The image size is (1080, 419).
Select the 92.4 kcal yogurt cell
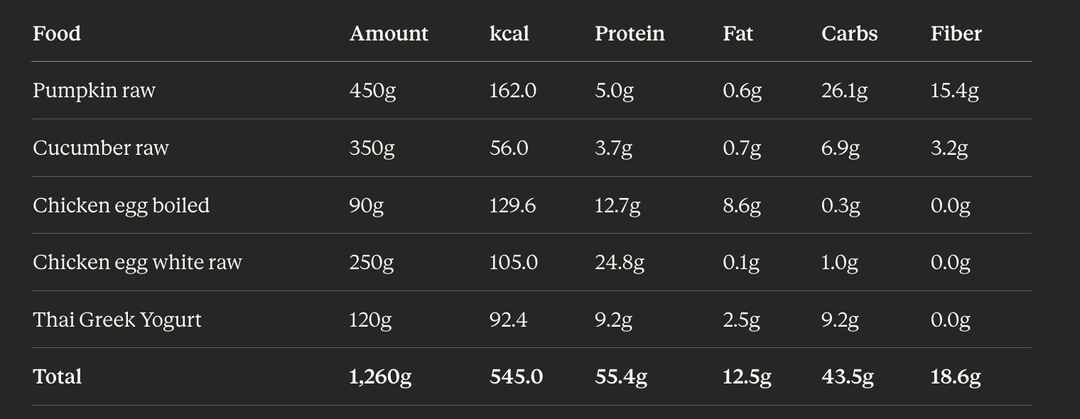(x=509, y=320)
